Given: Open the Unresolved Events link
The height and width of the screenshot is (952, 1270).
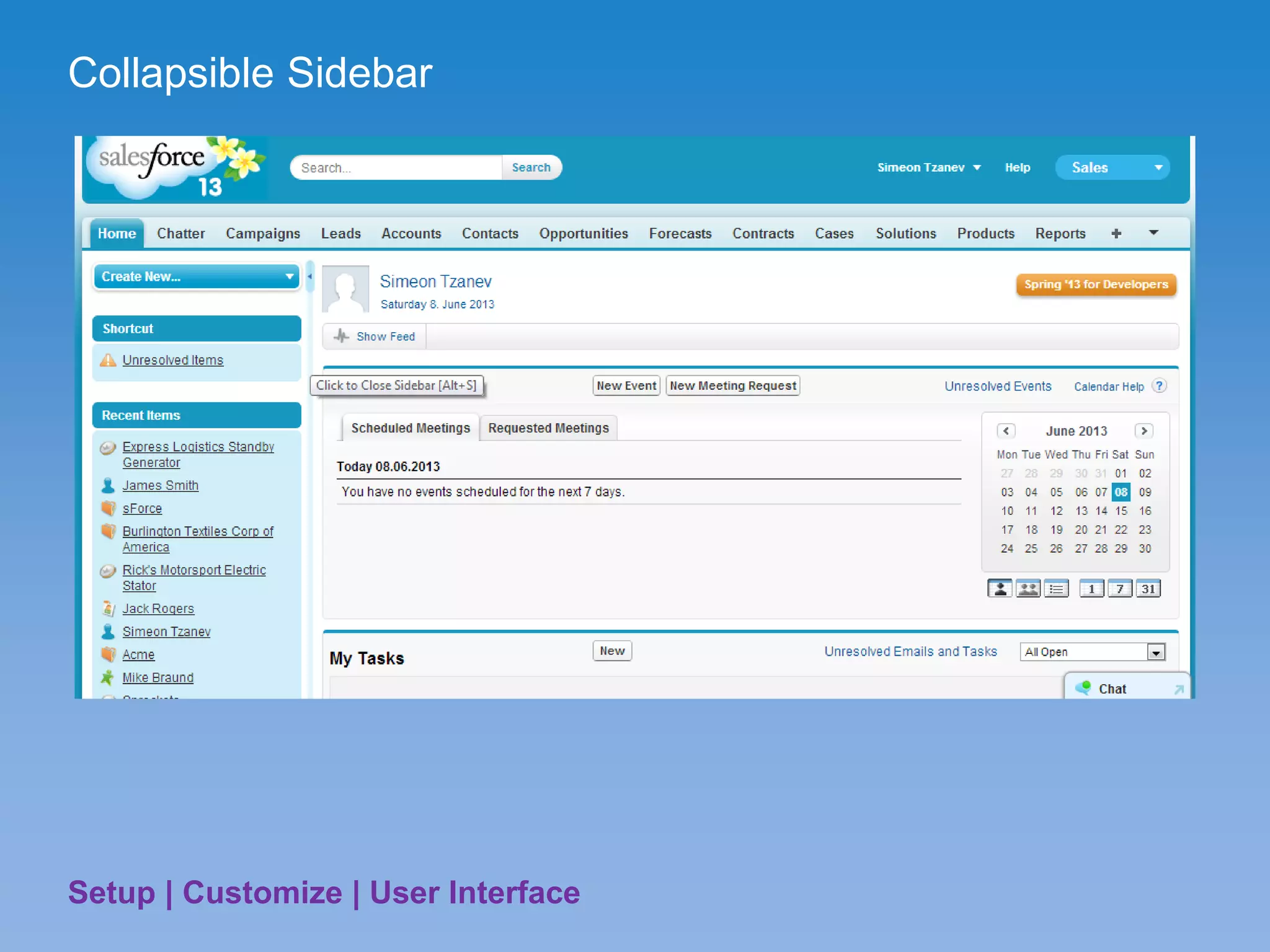Looking at the screenshot, I should [x=998, y=386].
